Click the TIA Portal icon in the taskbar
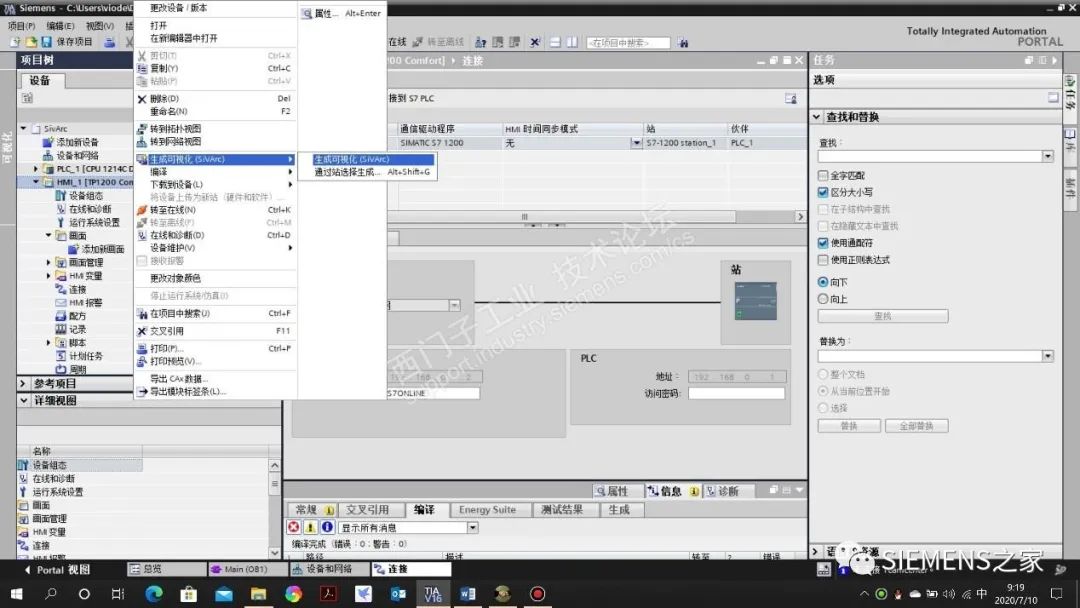This screenshot has width=1080, height=608. click(434, 593)
